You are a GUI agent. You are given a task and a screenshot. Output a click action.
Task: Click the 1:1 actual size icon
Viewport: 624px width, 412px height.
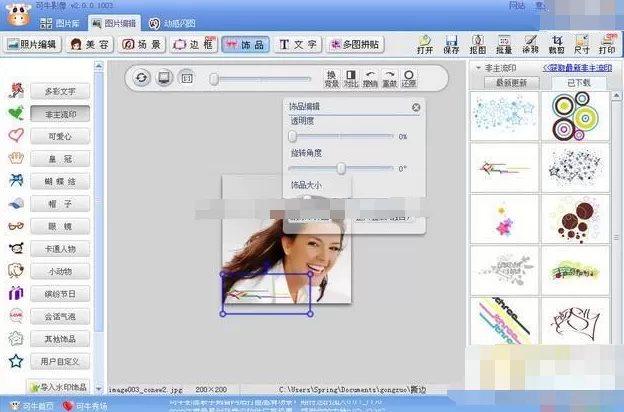point(187,78)
